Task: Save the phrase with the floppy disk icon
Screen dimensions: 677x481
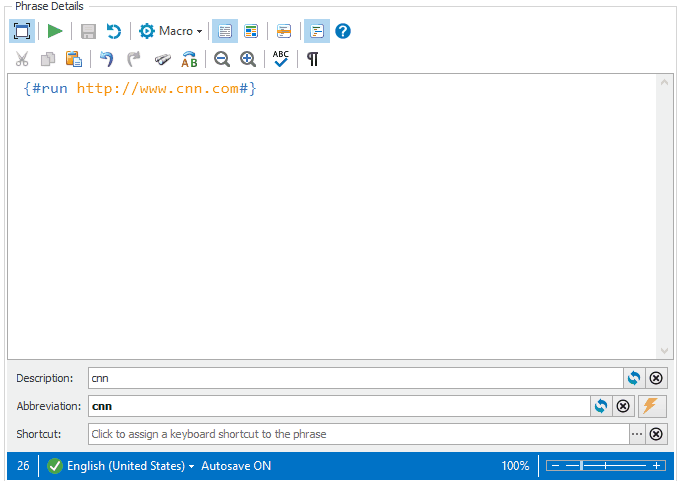Action: 89,32
